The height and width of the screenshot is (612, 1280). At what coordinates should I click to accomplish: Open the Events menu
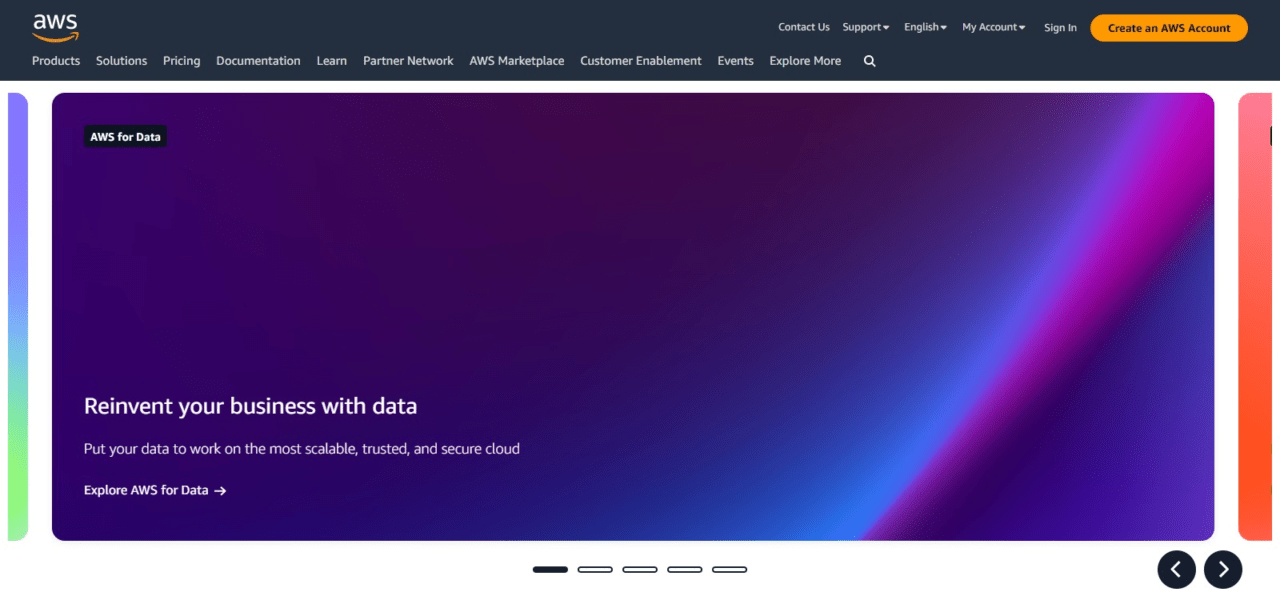(735, 61)
